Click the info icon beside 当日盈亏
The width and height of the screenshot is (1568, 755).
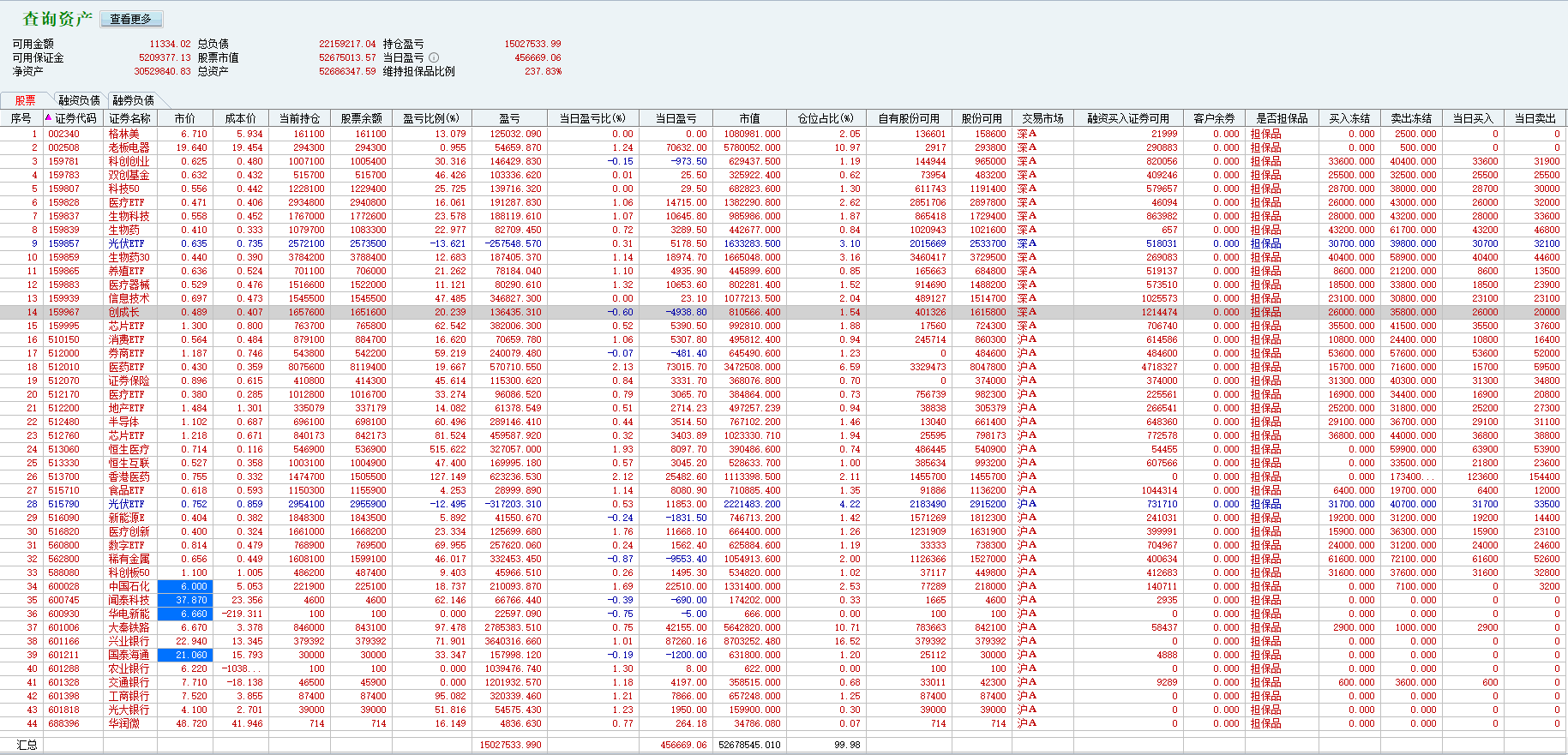434,57
